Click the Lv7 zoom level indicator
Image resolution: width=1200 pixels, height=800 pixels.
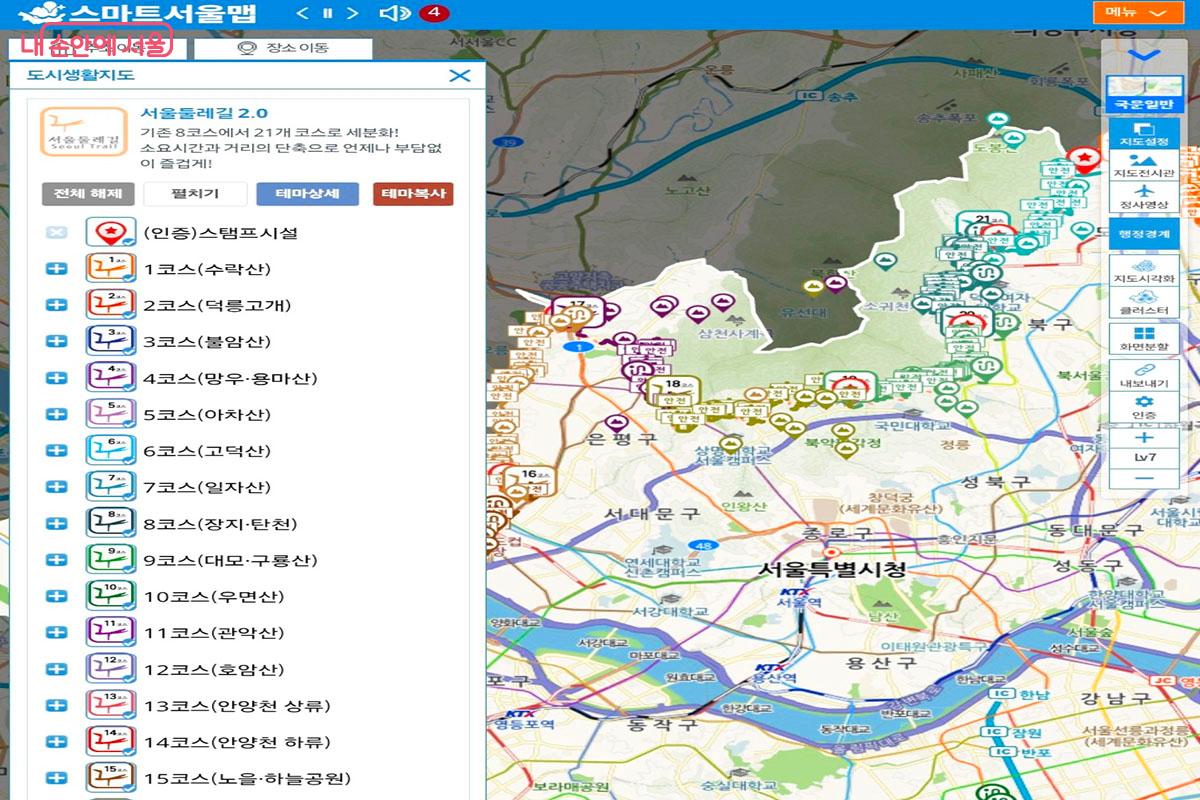point(1145,458)
